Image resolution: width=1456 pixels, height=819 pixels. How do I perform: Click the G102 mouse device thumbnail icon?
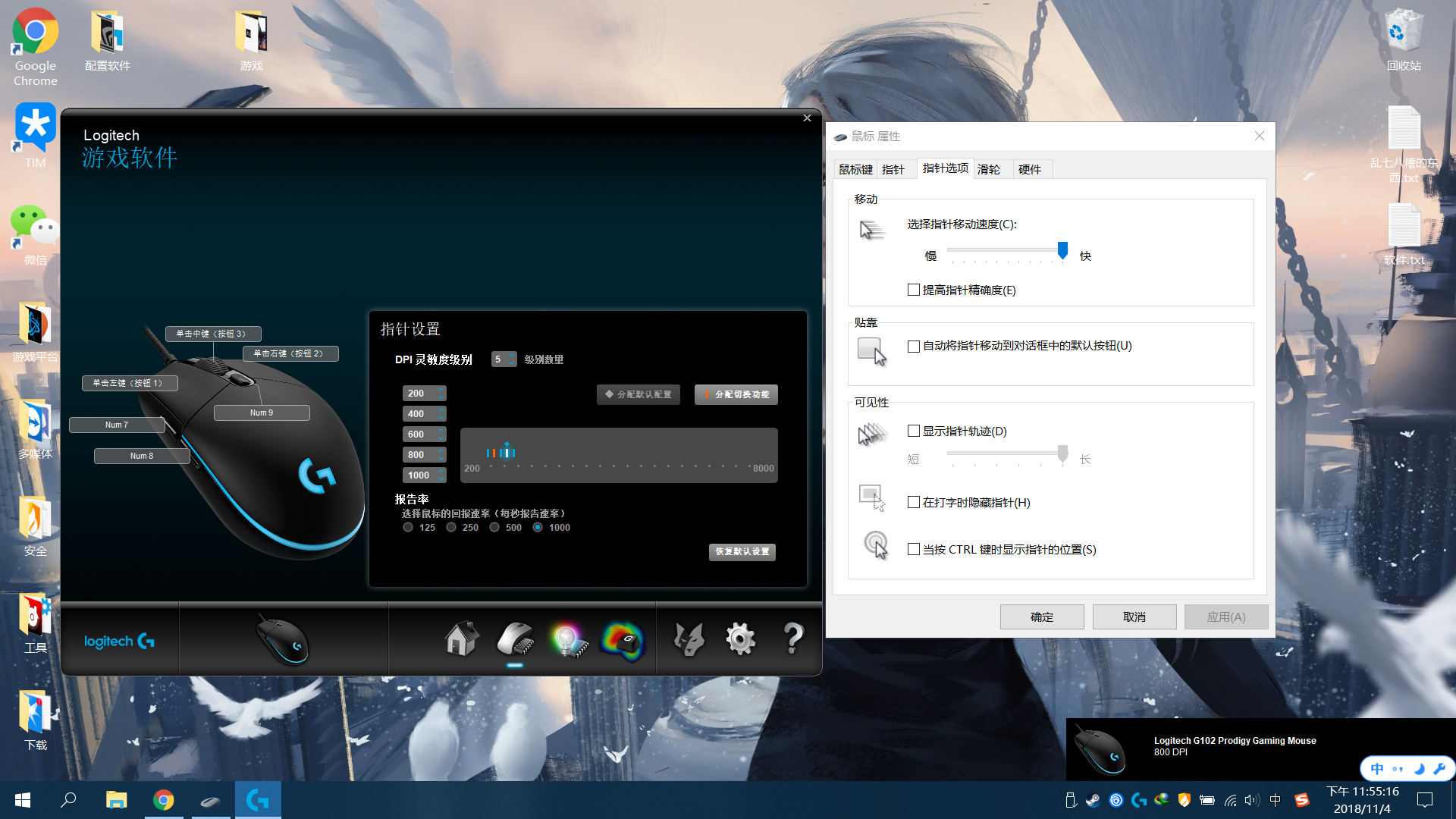282,639
